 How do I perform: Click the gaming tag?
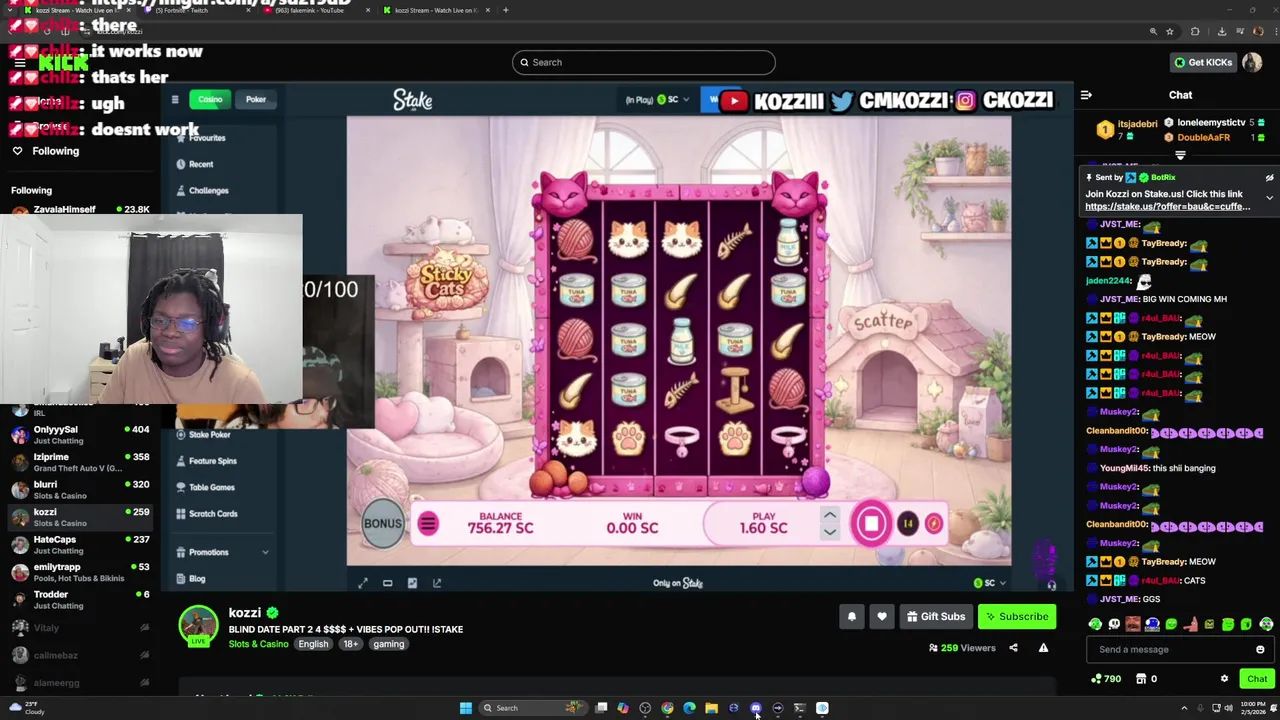tap(389, 644)
